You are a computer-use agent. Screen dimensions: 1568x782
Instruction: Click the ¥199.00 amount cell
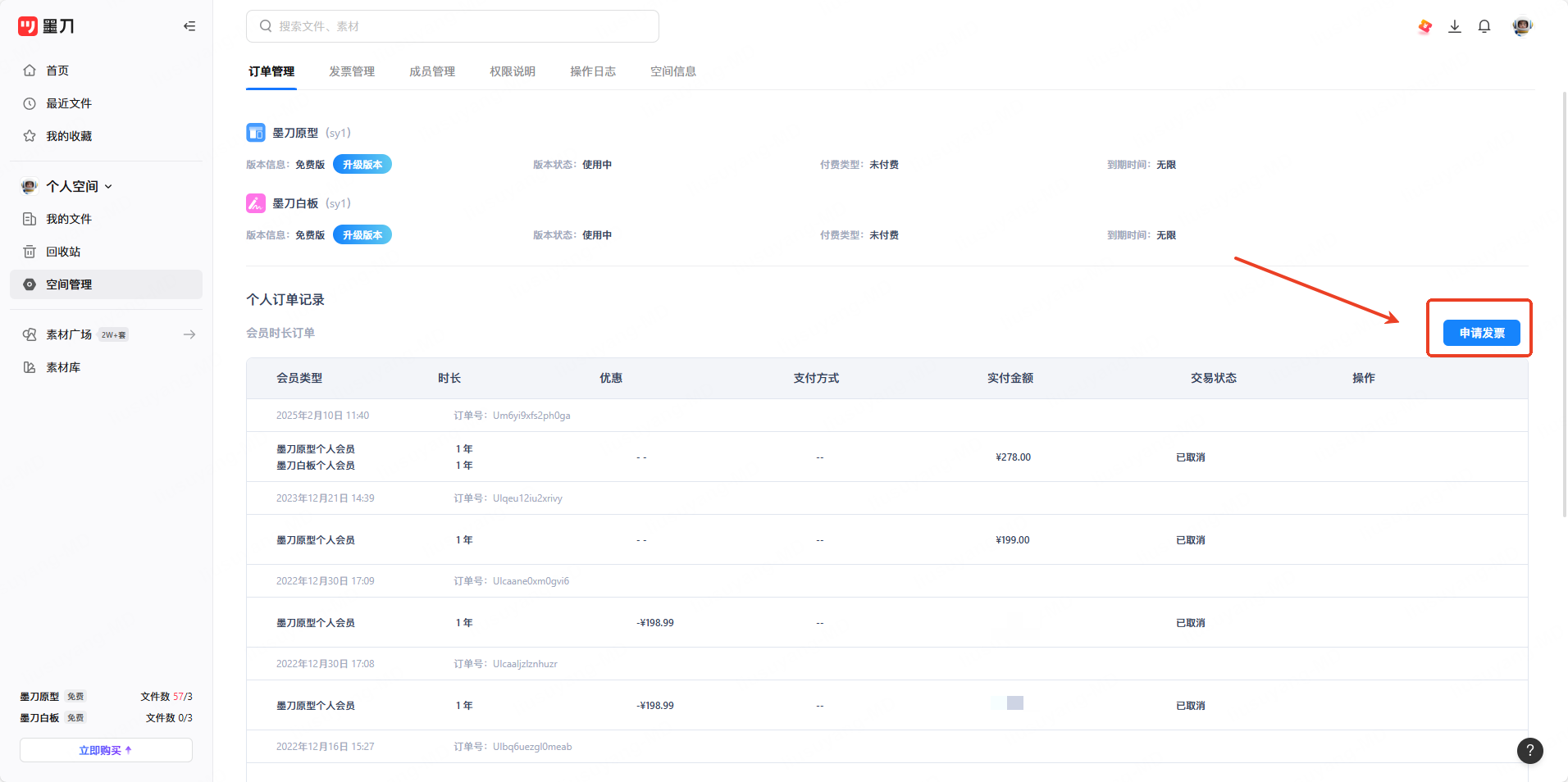[x=1013, y=540]
